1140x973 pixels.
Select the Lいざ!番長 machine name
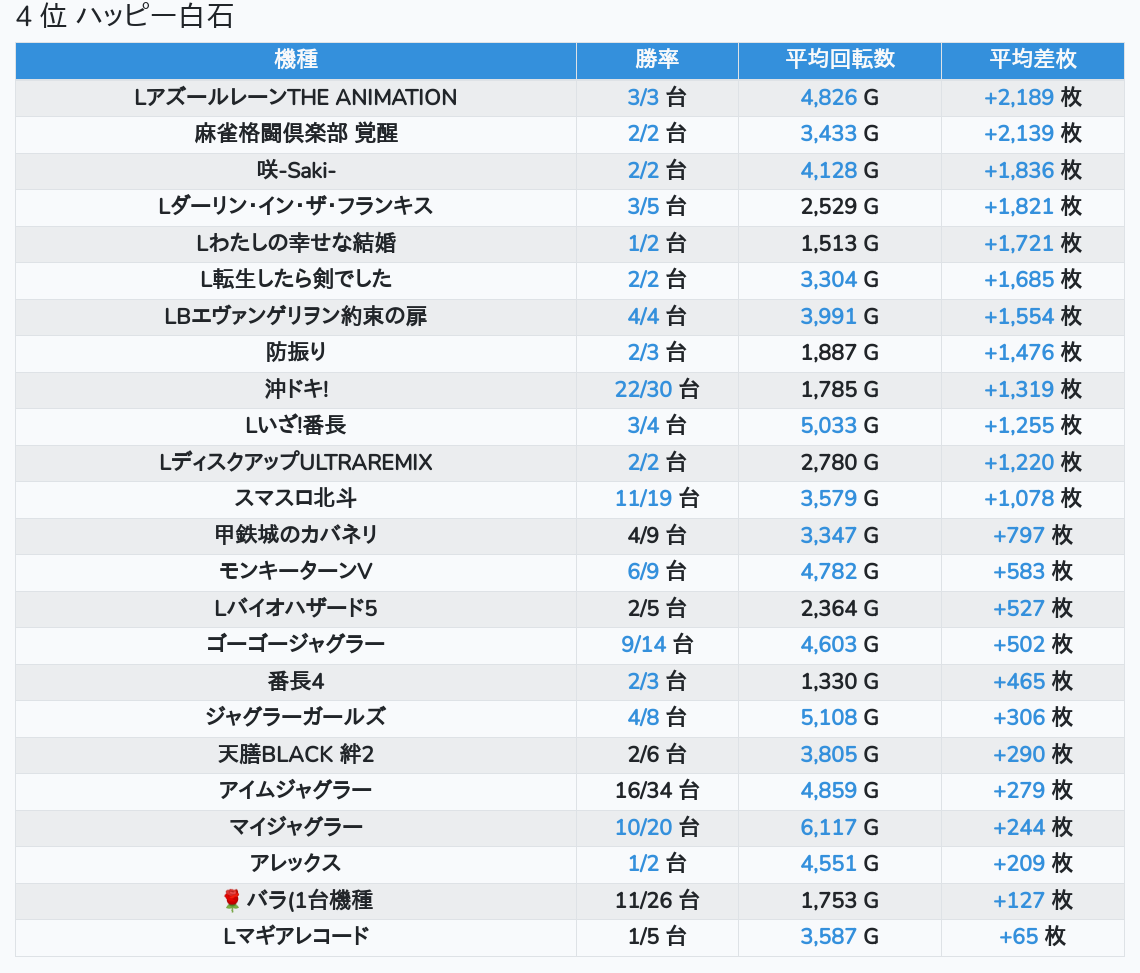pyautogui.click(x=296, y=425)
